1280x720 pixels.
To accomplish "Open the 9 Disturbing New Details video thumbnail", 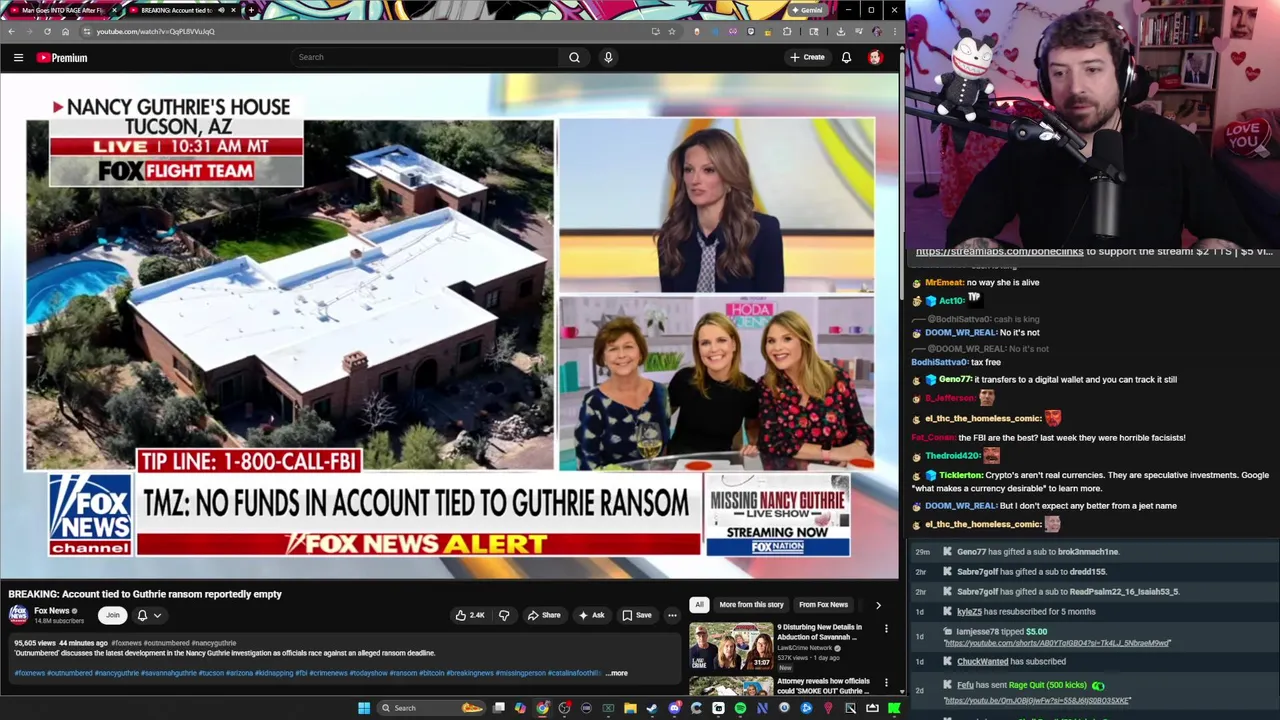I will pyautogui.click(x=731, y=646).
